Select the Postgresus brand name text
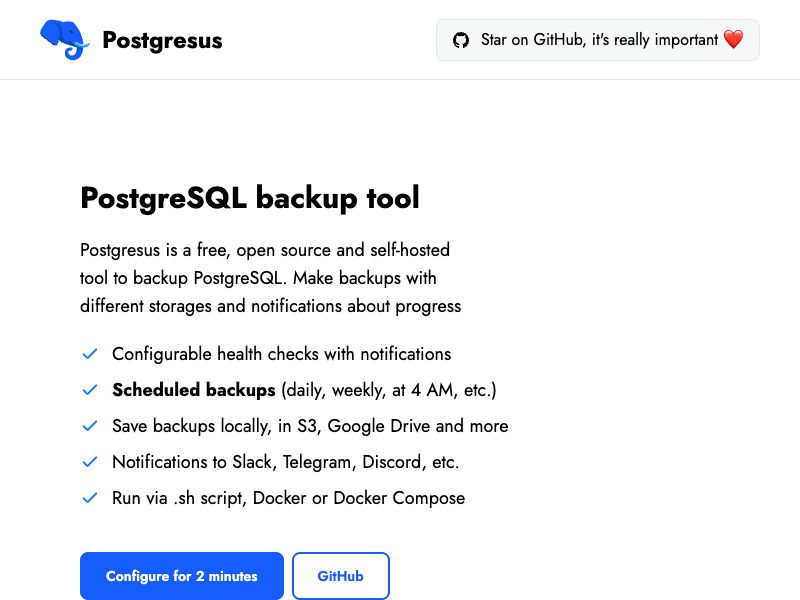The height and width of the screenshot is (600, 800). (x=162, y=41)
